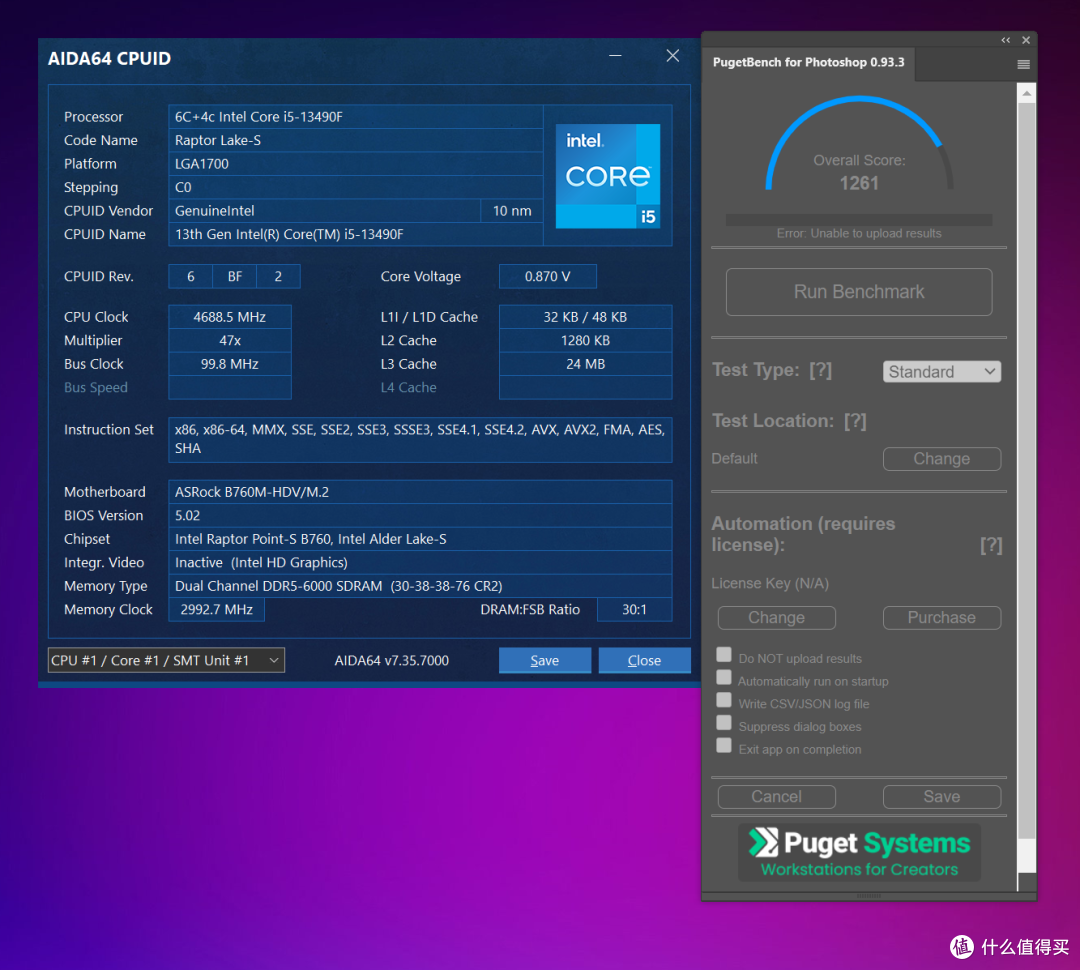Click the Instruction Set text field
This screenshot has width=1080, height=970.
tap(420, 439)
